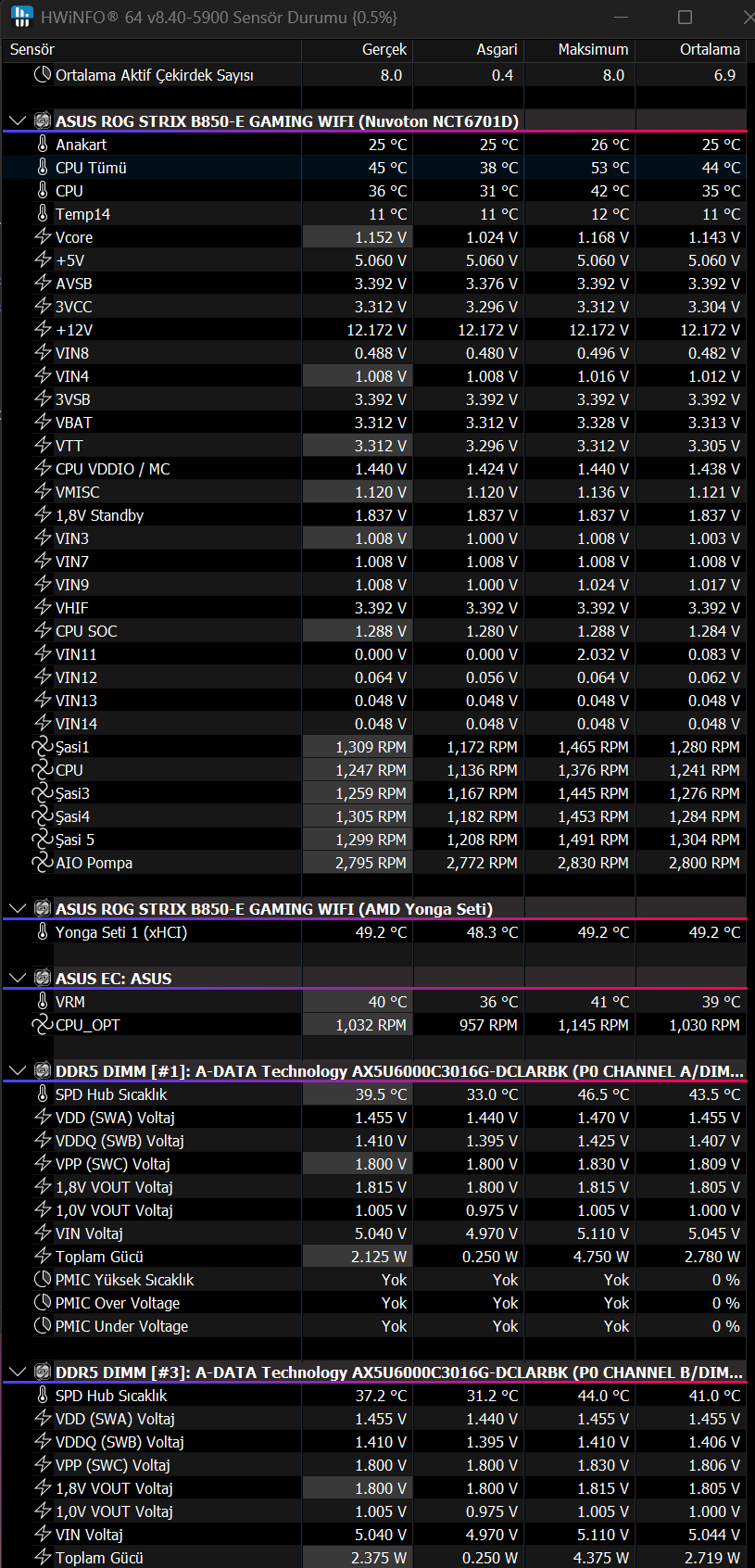Click the chip icon of the DDR5 DIMM [#1] group
The width and height of the screenshot is (755, 1568).
pos(43,1070)
